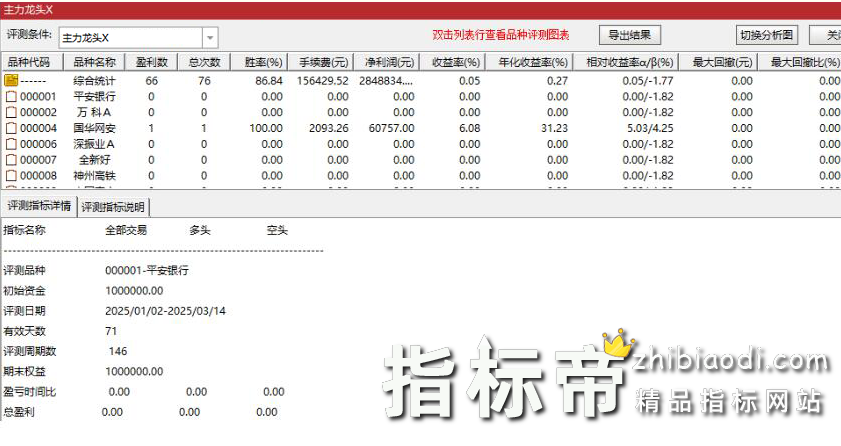Click the document icon for 000002

pyautogui.click(x=11, y=112)
